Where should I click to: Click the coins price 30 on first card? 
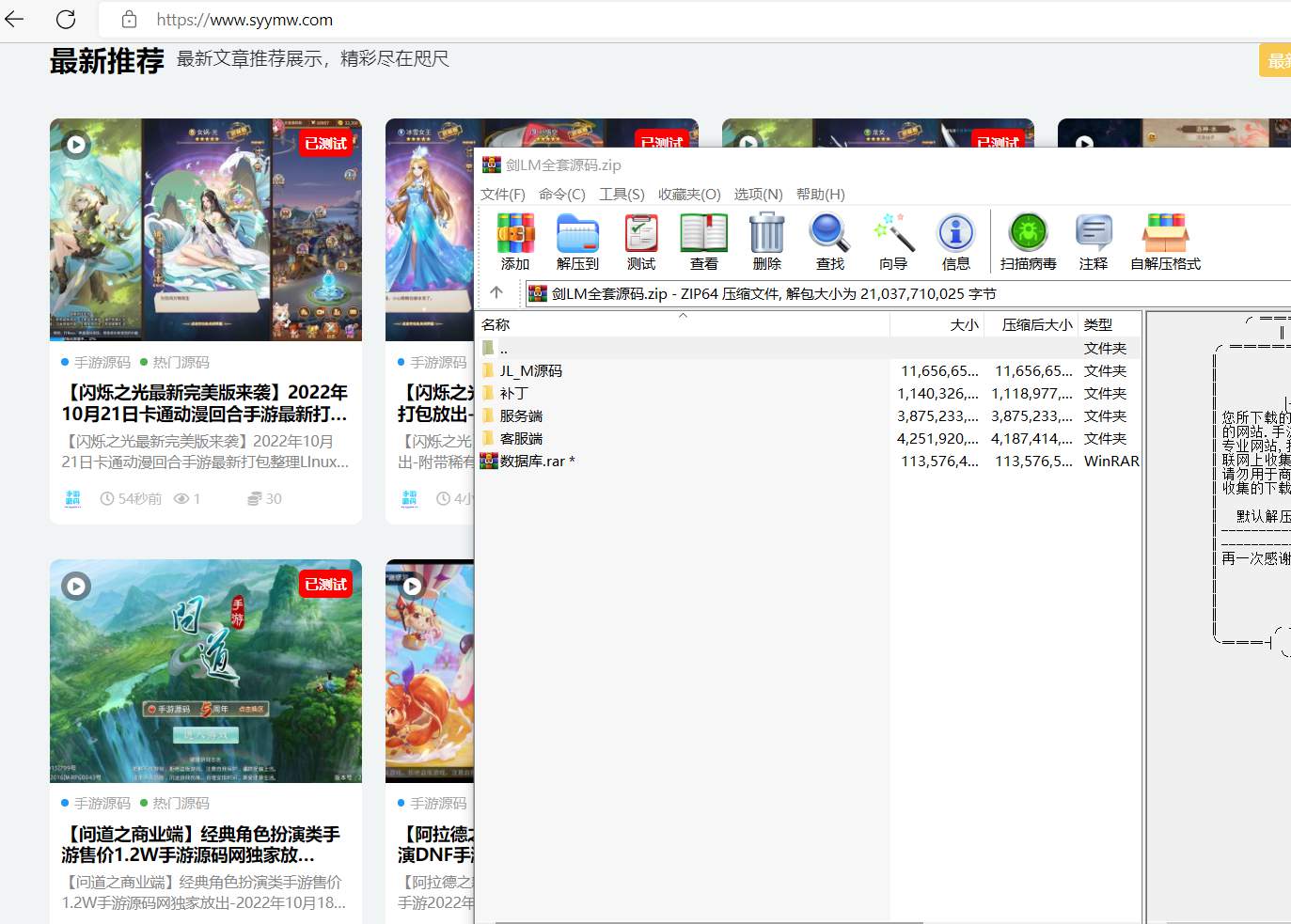pyautogui.click(x=264, y=498)
